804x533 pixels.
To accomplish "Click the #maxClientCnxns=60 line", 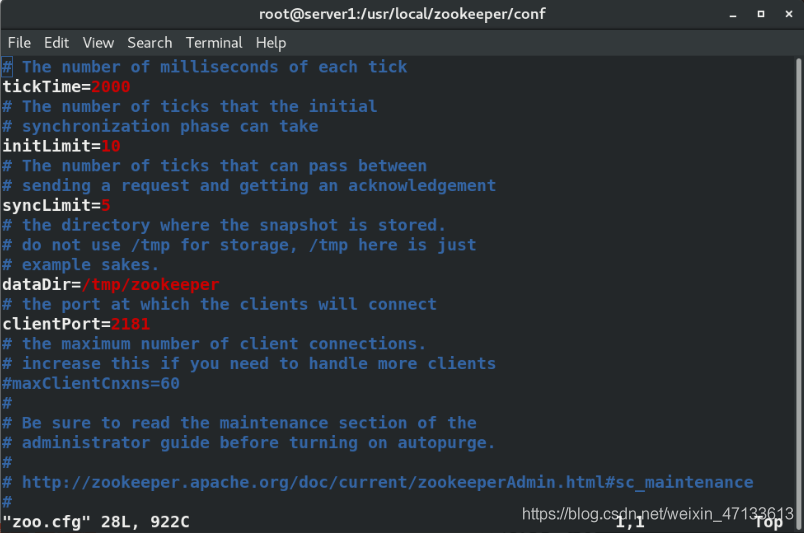I will click(x=91, y=384).
